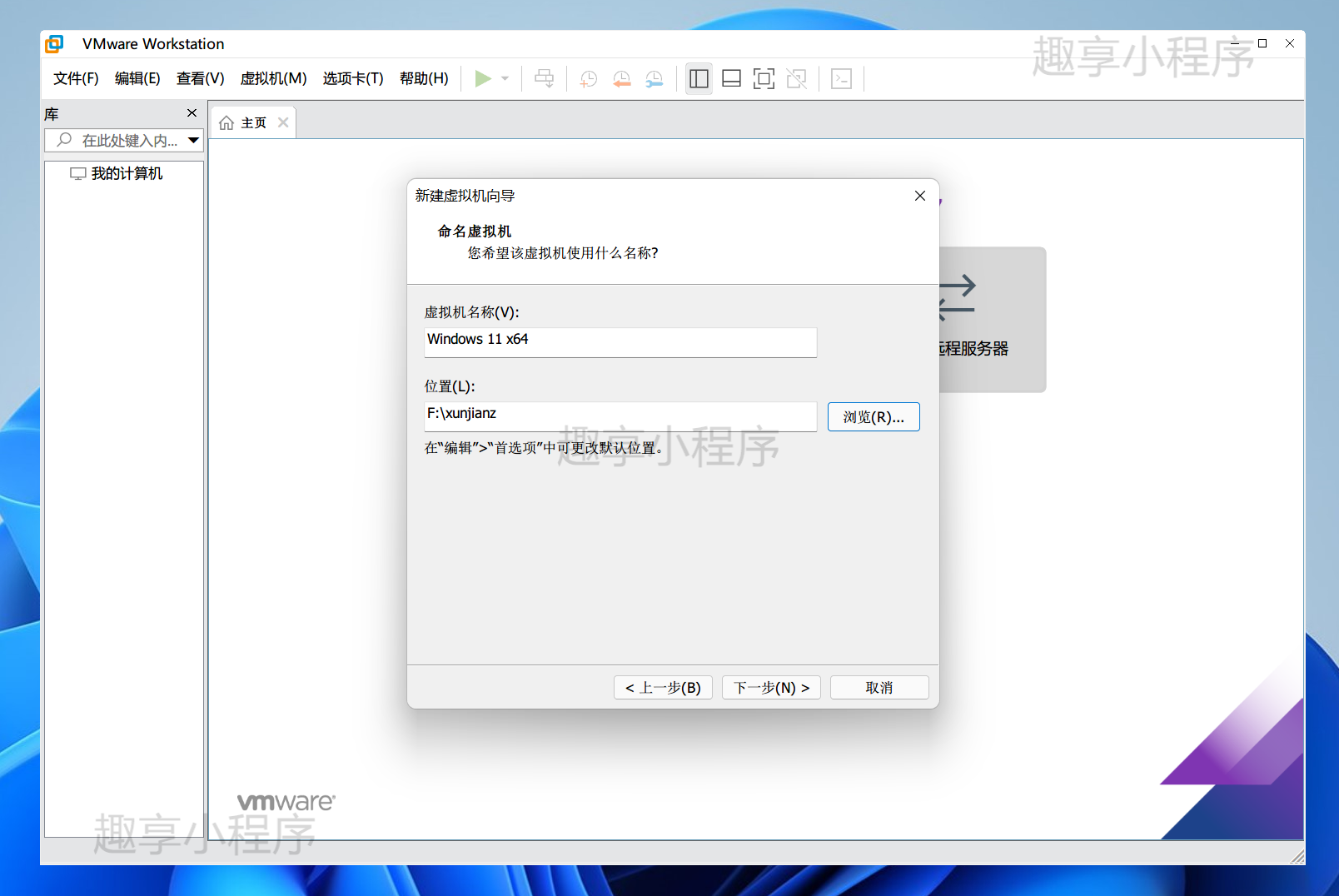Viewport: 1339px width, 896px height.
Task: Click the 上一步(B) back button
Action: pyautogui.click(x=663, y=687)
